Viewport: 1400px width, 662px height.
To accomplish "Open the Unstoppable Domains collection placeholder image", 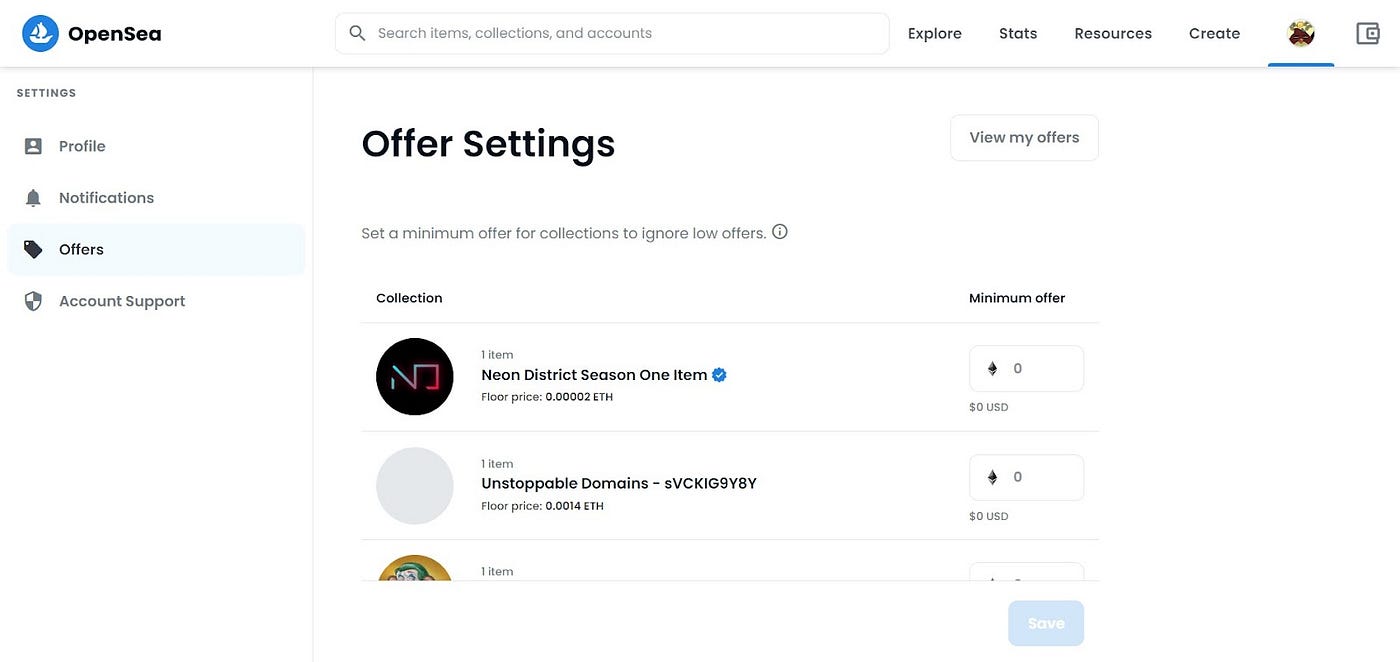I will tap(414, 486).
